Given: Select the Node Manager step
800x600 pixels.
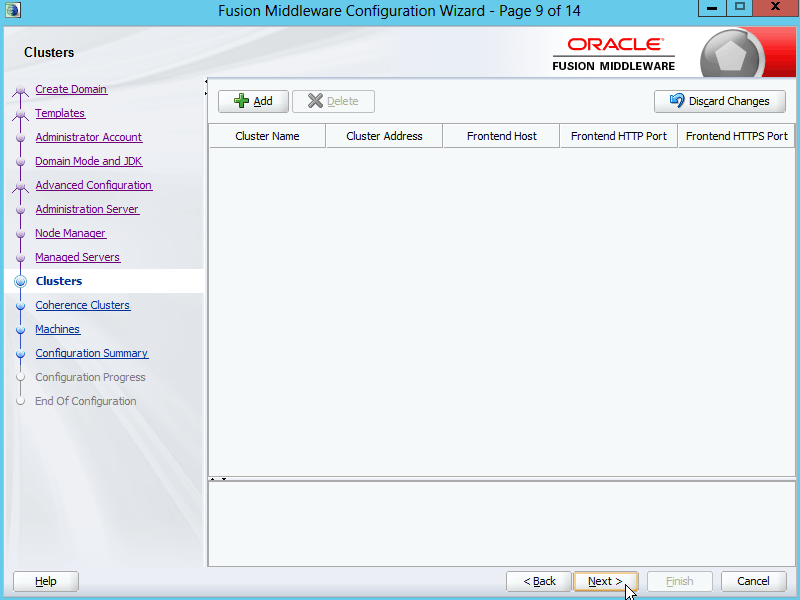Looking at the screenshot, I should coord(70,233).
